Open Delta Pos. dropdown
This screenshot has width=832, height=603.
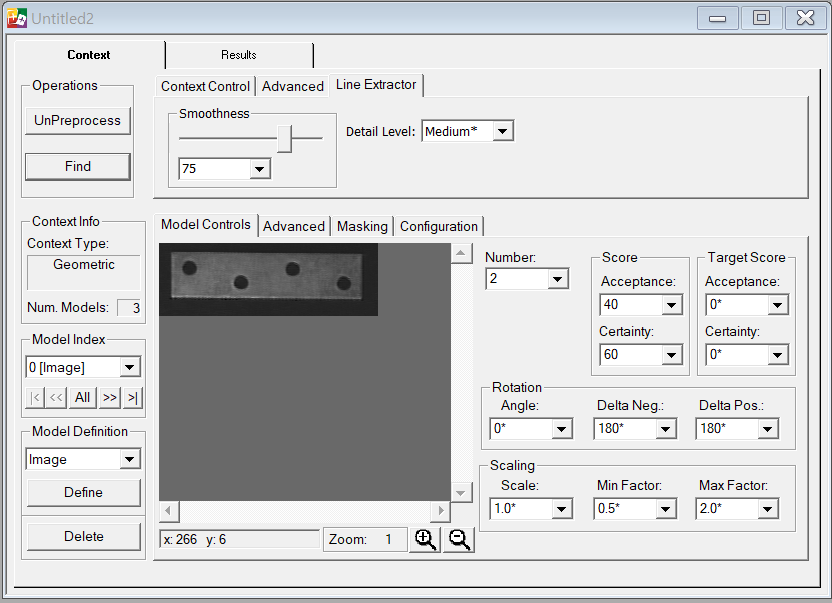pyautogui.click(x=767, y=429)
